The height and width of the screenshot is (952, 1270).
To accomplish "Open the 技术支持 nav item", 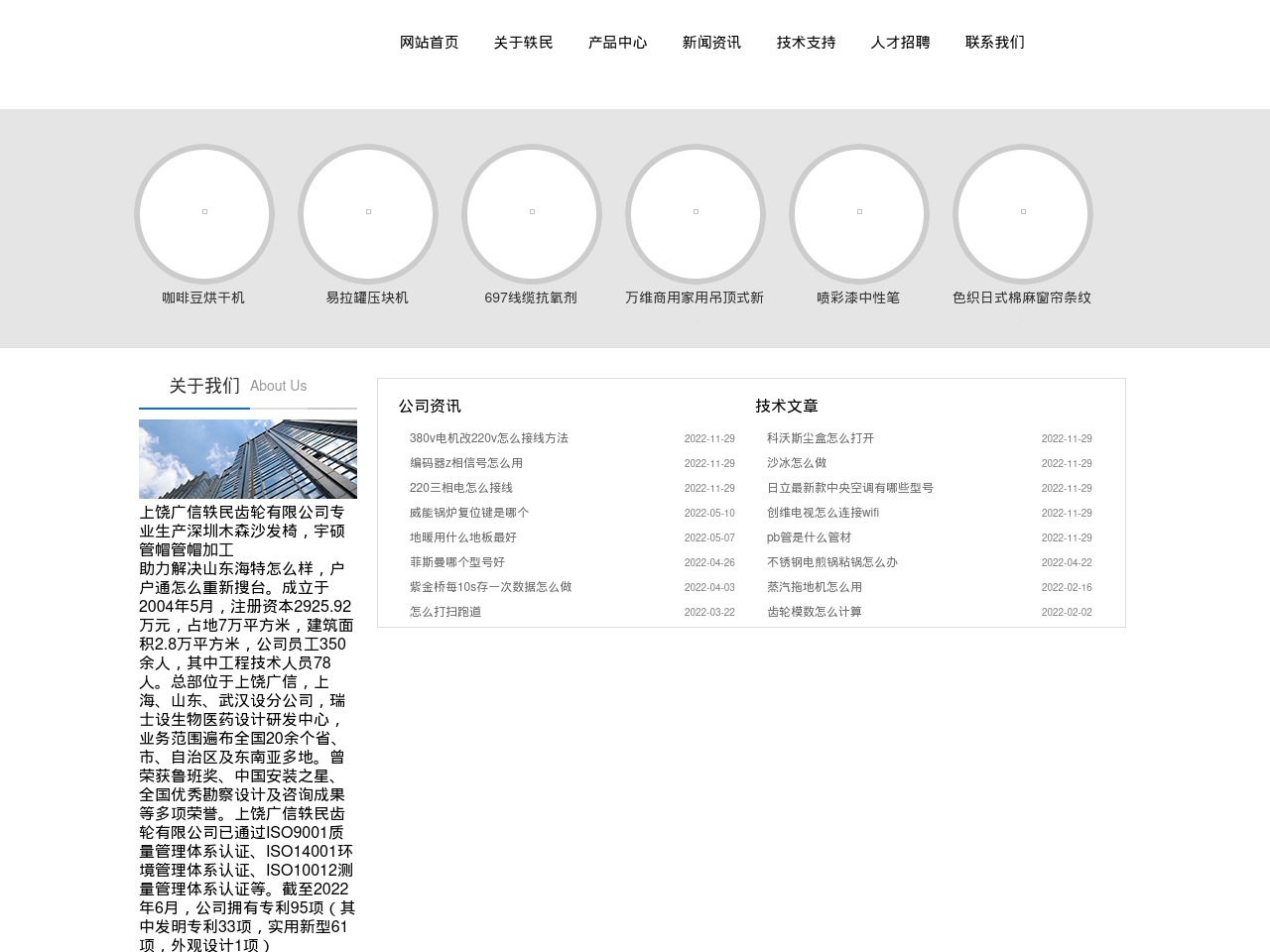I will coord(806,43).
